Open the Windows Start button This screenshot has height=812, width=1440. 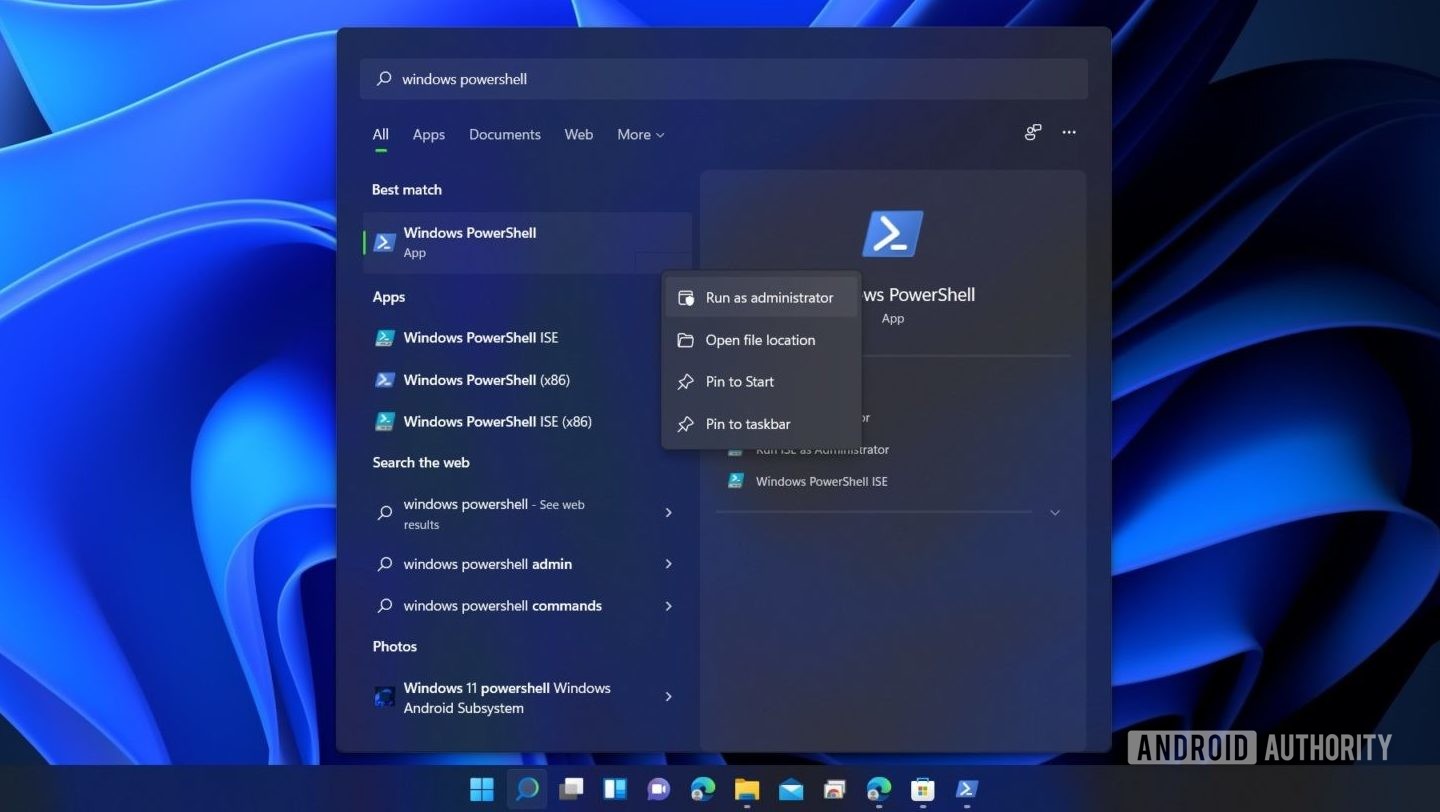(482, 789)
